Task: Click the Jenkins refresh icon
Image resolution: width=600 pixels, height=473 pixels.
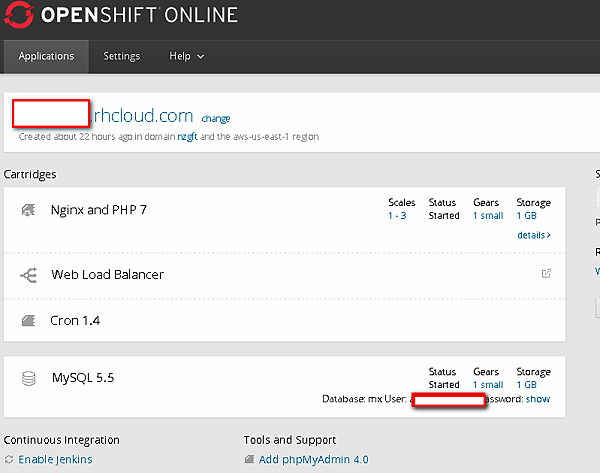Action: click(x=9, y=459)
